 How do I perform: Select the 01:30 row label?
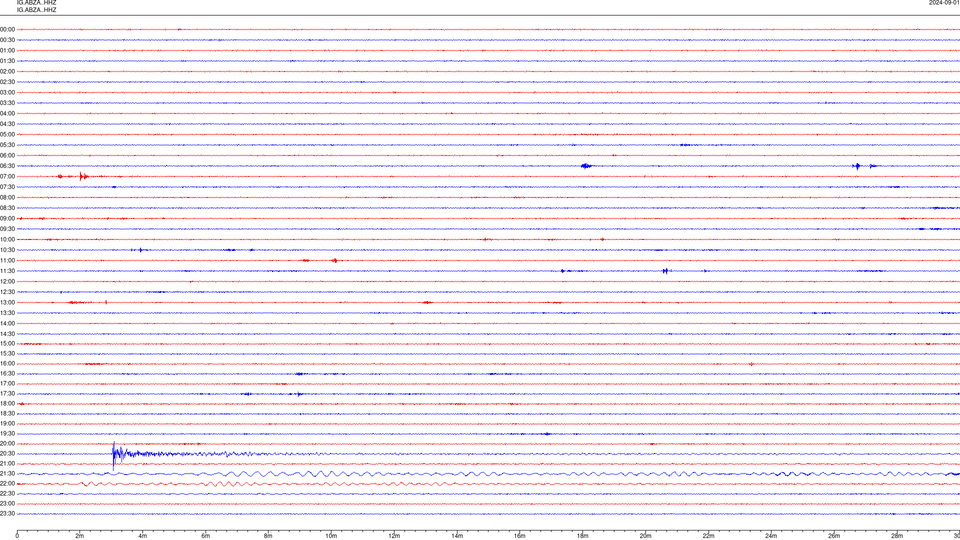point(7,61)
